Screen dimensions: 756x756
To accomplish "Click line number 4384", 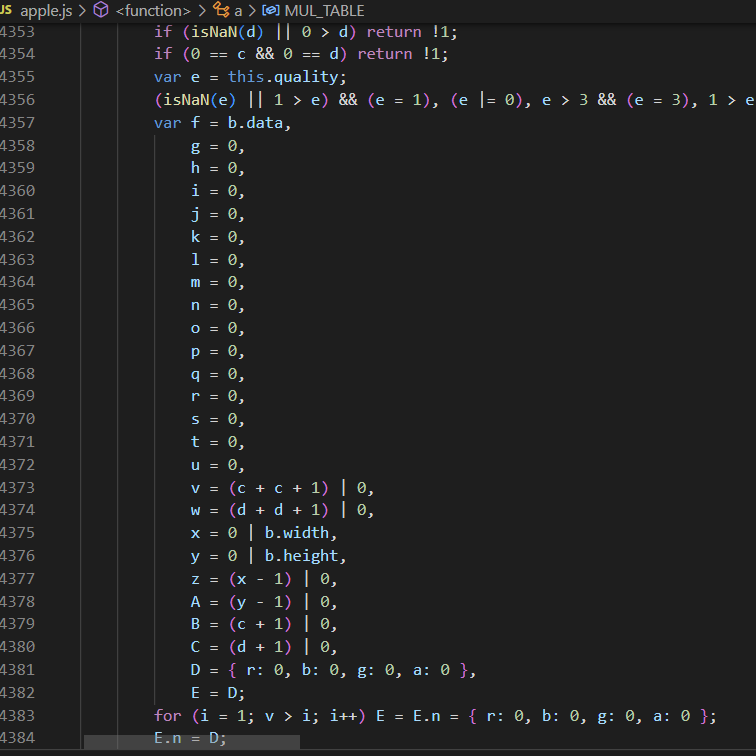I will 17,738.
